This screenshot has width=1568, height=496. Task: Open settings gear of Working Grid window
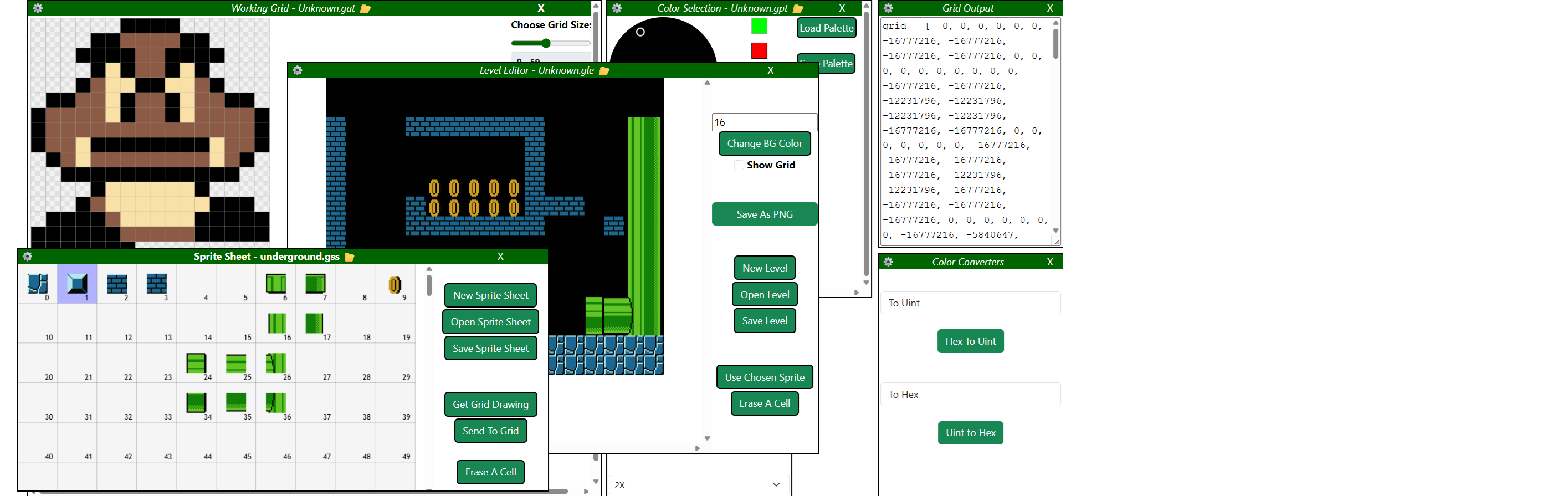(38, 8)
